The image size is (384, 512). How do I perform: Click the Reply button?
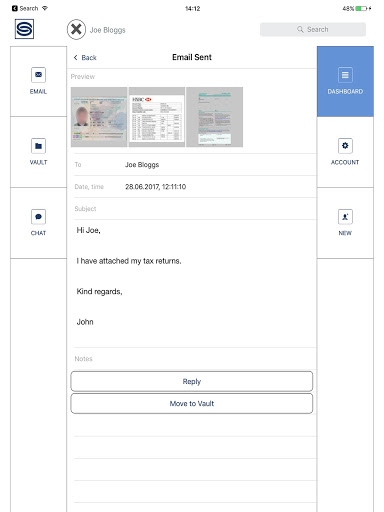(x=192, y=381)
